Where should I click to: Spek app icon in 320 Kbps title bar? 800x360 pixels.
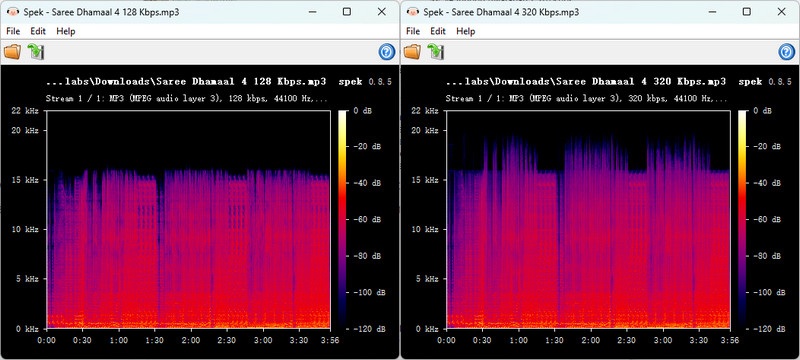pos(413,12)
